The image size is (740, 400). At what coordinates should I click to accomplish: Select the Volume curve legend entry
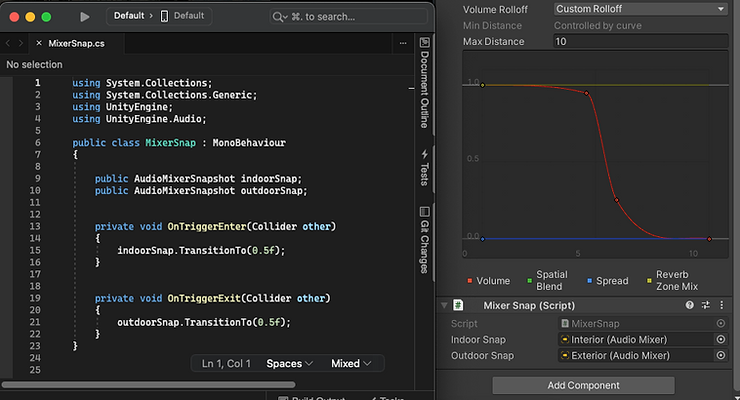pos(488,281)
